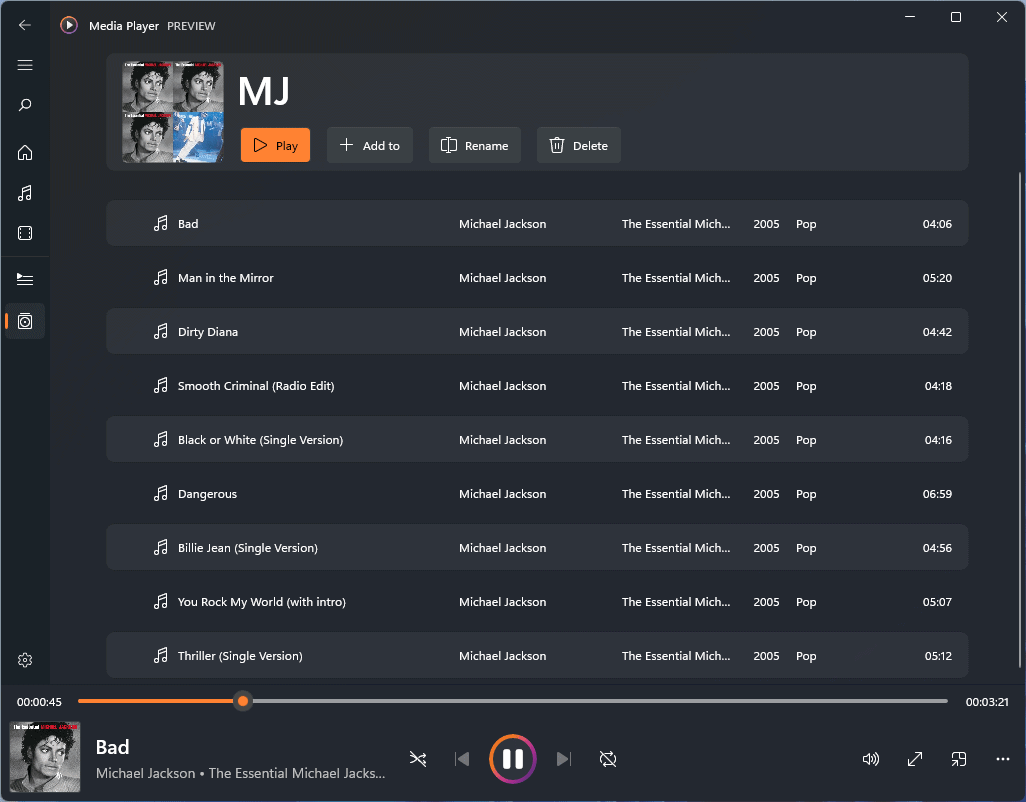Open Michael Jackson artist link in Bad row
Screen dimensions: 1026x802
tap(503, 224)
